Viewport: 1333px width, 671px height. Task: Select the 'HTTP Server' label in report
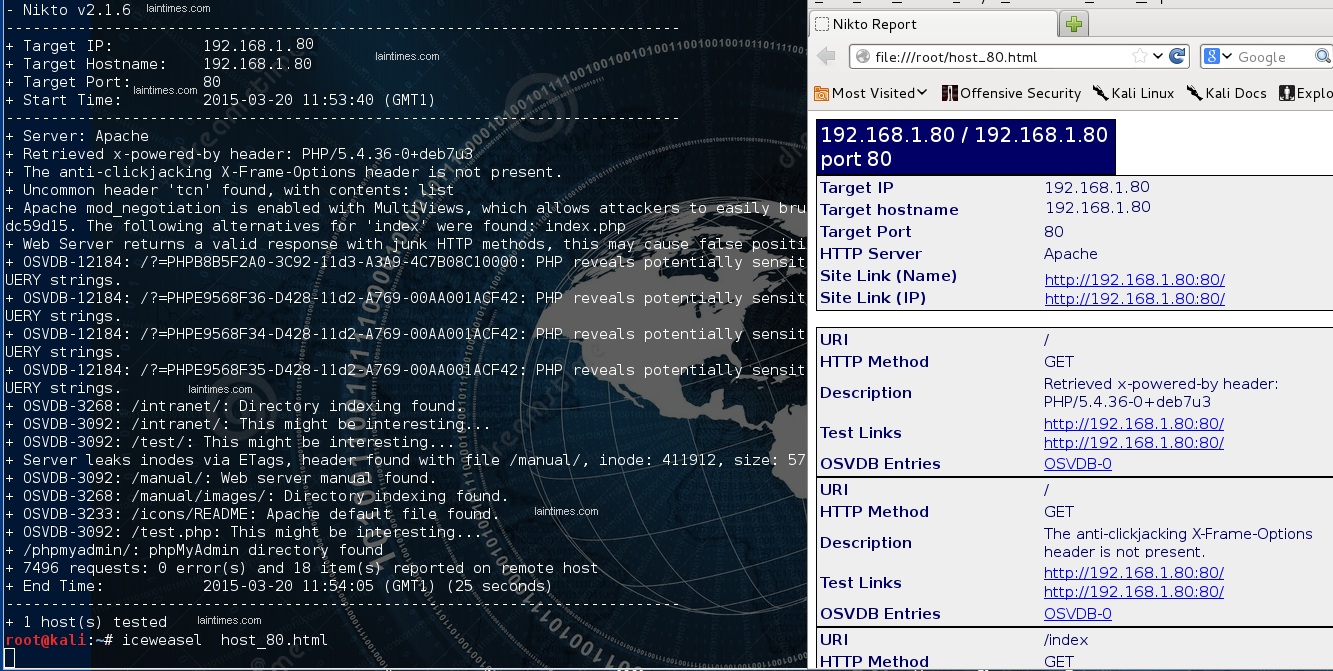(x=871, y=254)
